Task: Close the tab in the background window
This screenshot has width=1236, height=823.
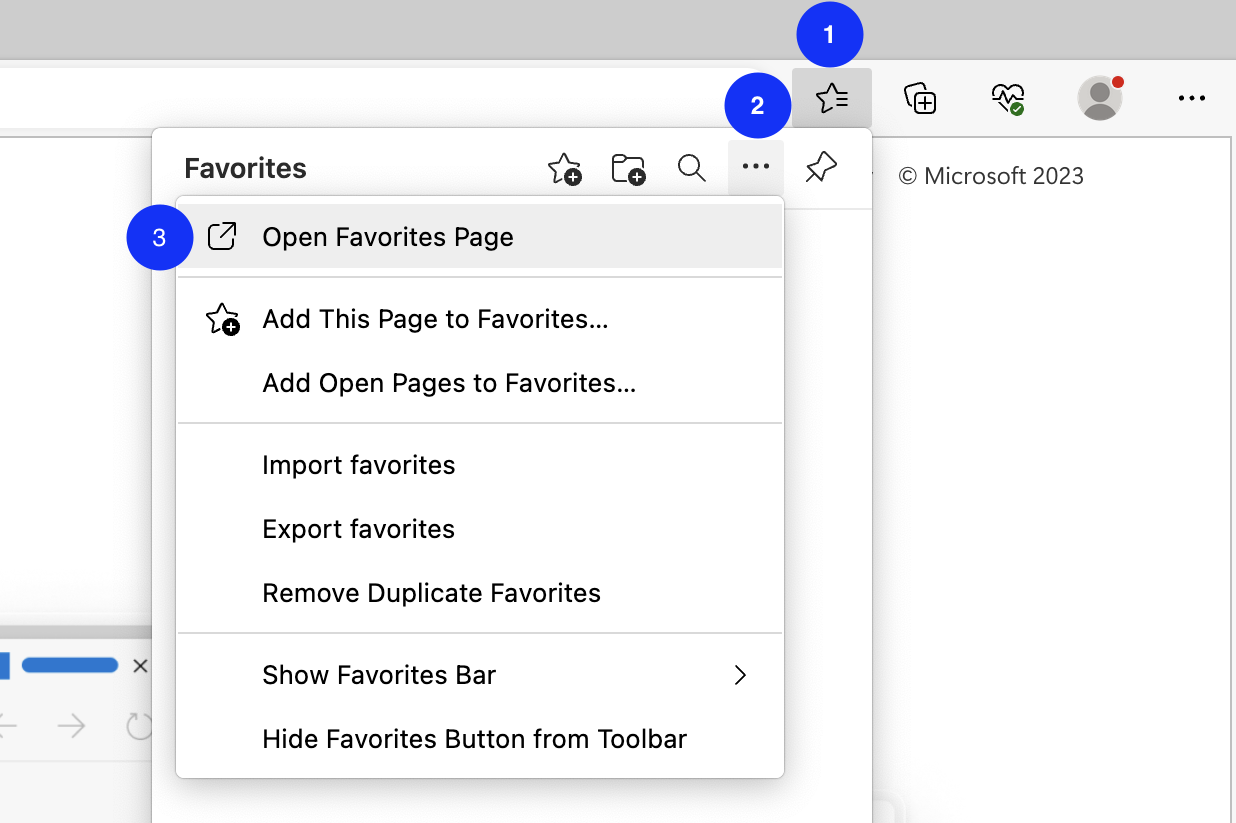Action: pyautogui.click(x=140, y=666)
